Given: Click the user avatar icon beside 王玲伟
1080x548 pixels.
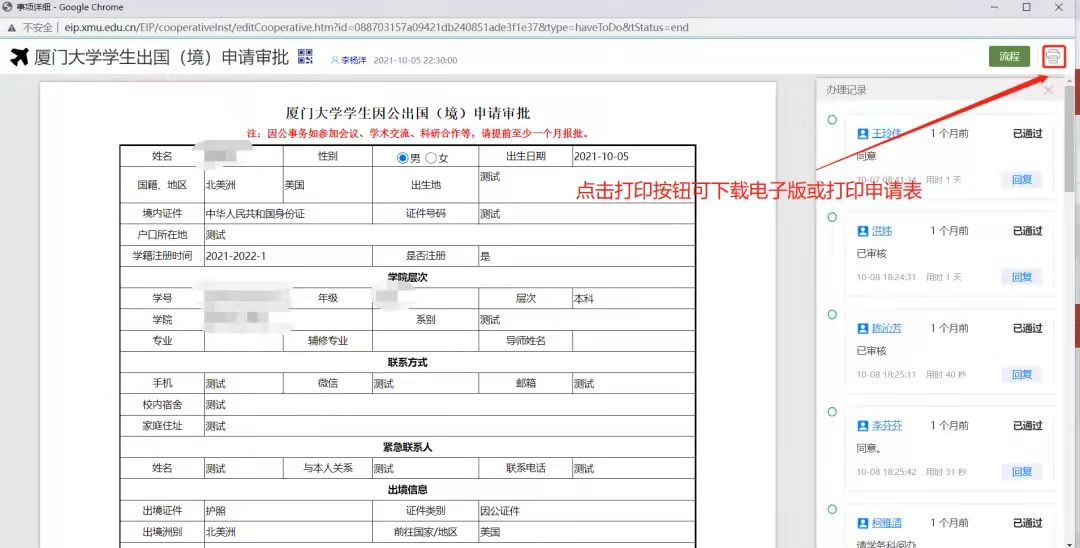Looking at the screenshot, I should pyautogui.click(x=863, y=133).
